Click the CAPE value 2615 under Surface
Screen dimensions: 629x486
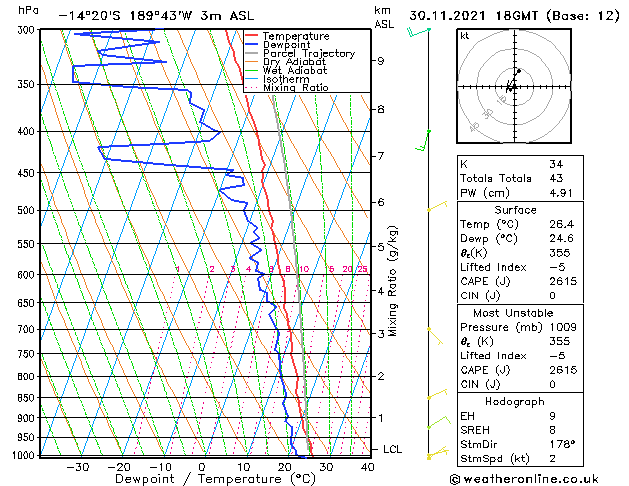point(563,281)
